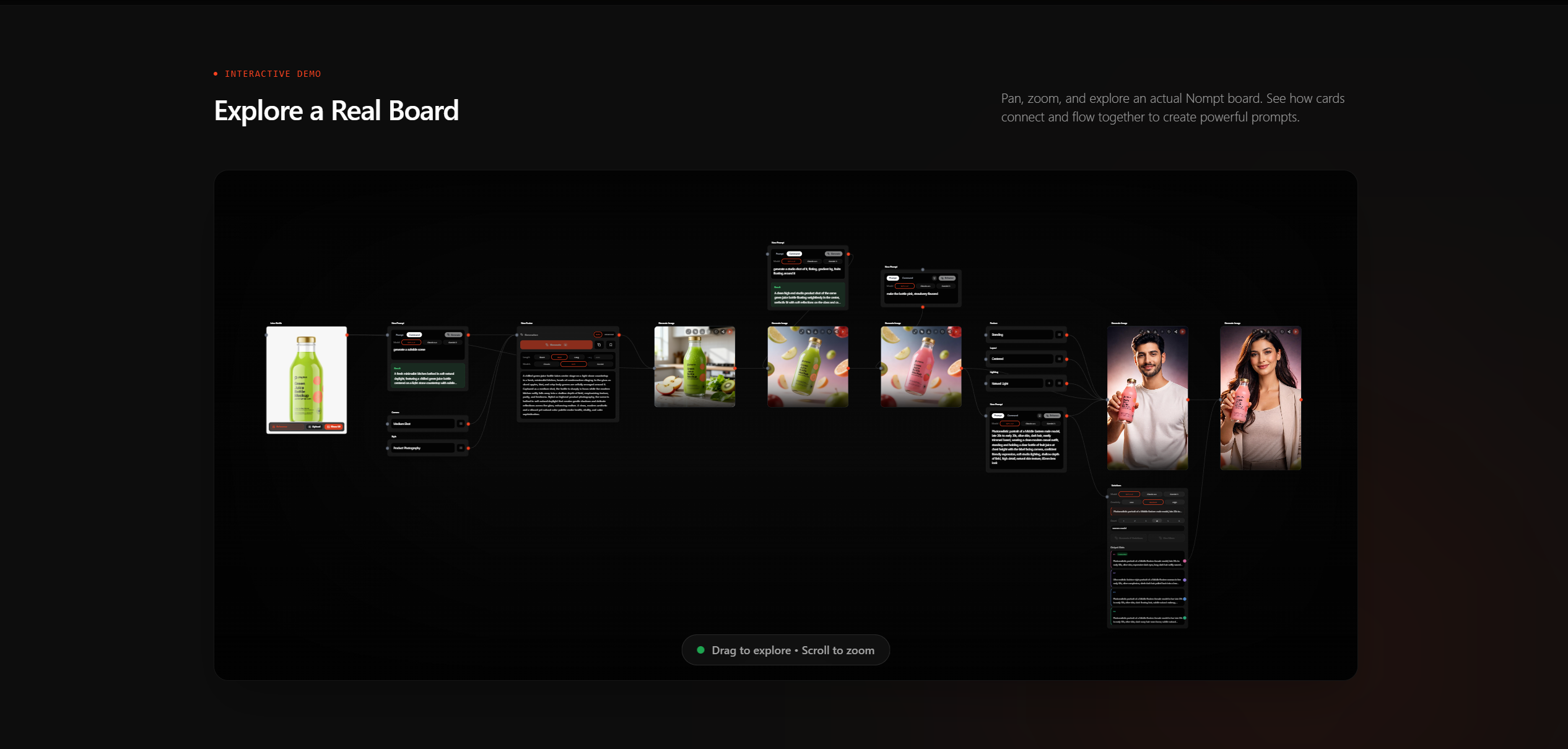Switch the New Prompt card to Command mode
The height and width of the screenshot is (749, 1568).
pyautogui.click(x=908, y=278)
